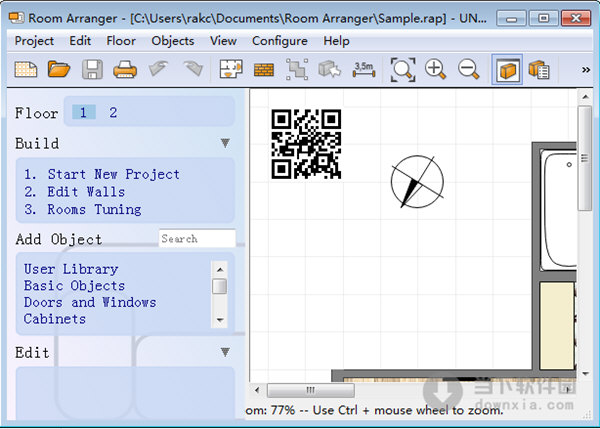Viewport: 600px width, 429px height.
Task: Select the brick wall tool icon
Action: tap(264, 69)
